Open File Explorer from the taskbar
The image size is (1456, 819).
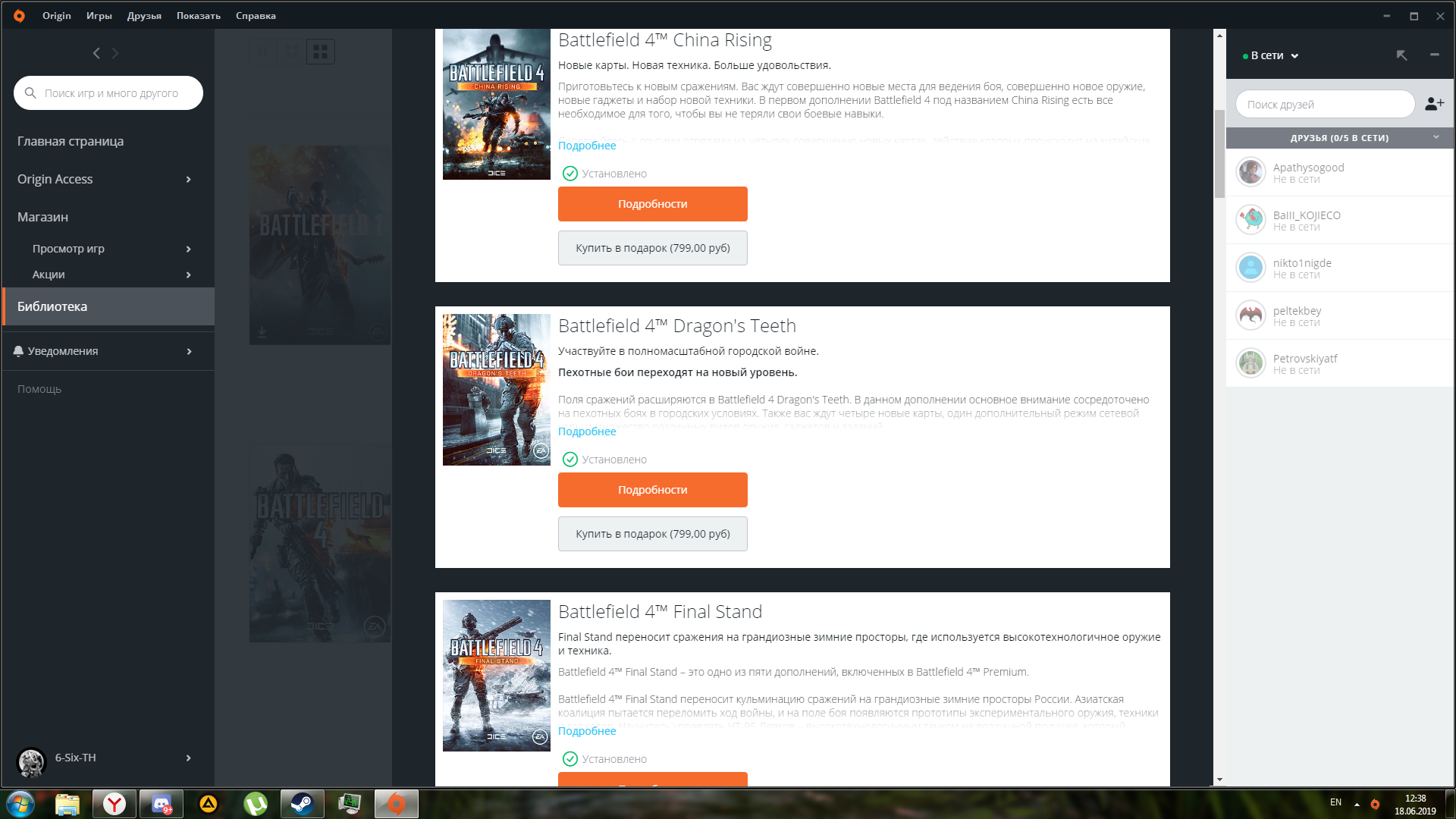click(x=67, y=804)
